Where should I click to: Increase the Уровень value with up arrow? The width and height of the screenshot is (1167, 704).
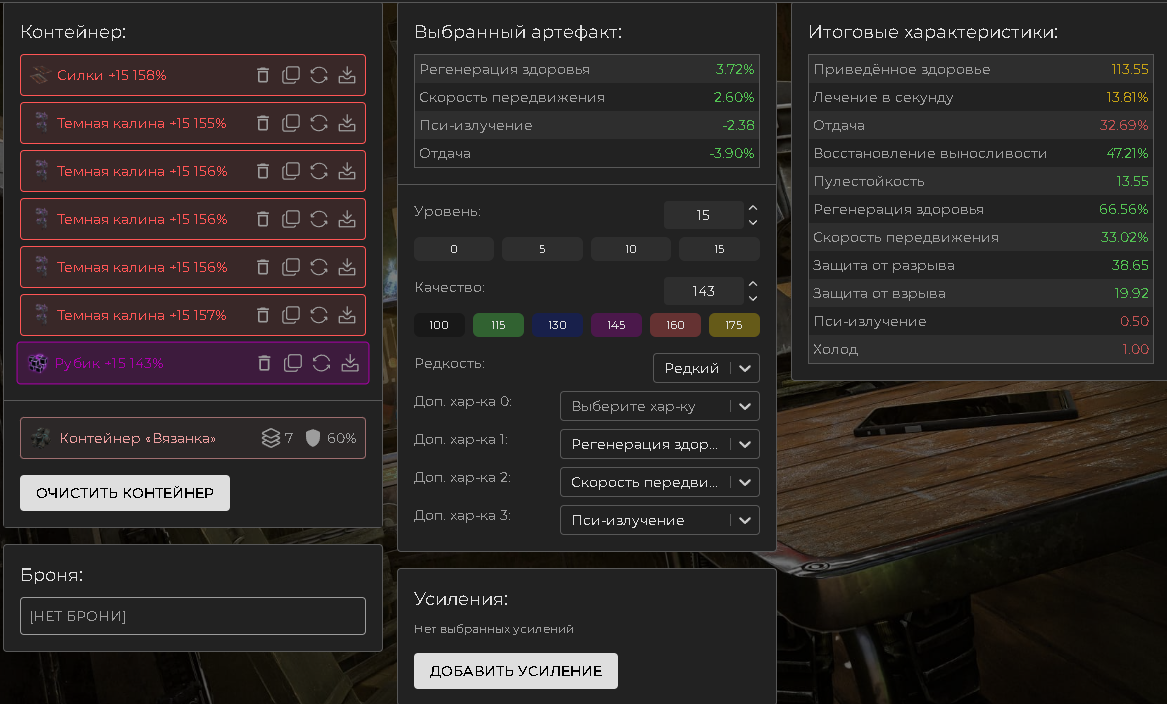point(753,209)
